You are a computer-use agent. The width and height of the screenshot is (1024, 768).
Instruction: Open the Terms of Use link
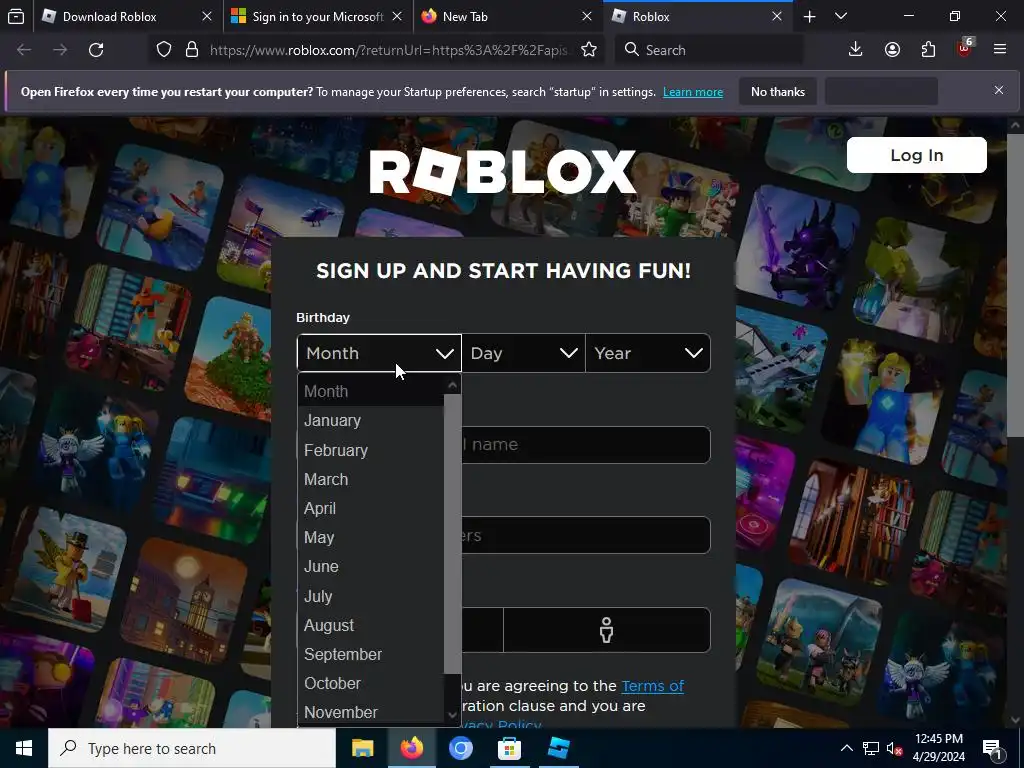point(652,686)
